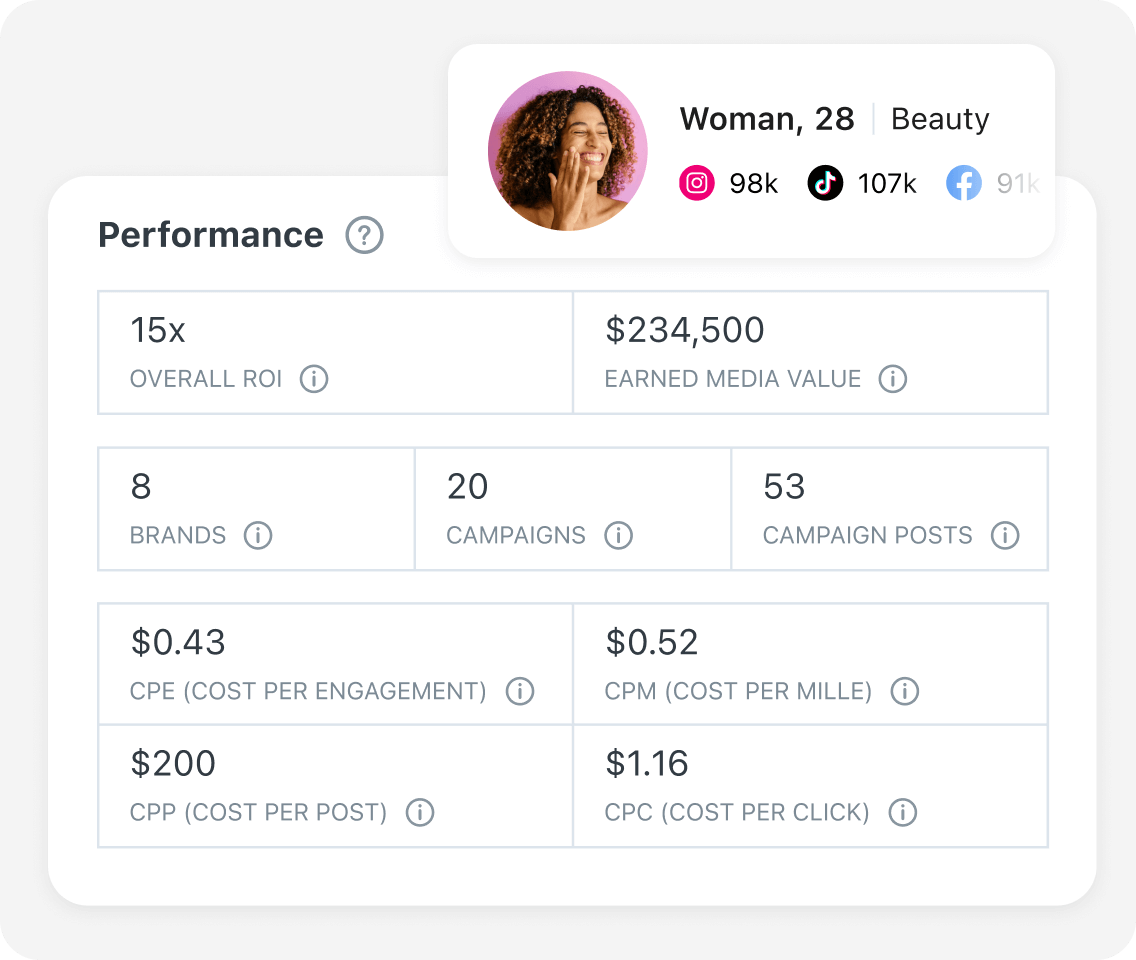The height and width of the screenshot is (960, 1136).
Task: Open the Earned Media Value info icon
Action: [892, 379]
